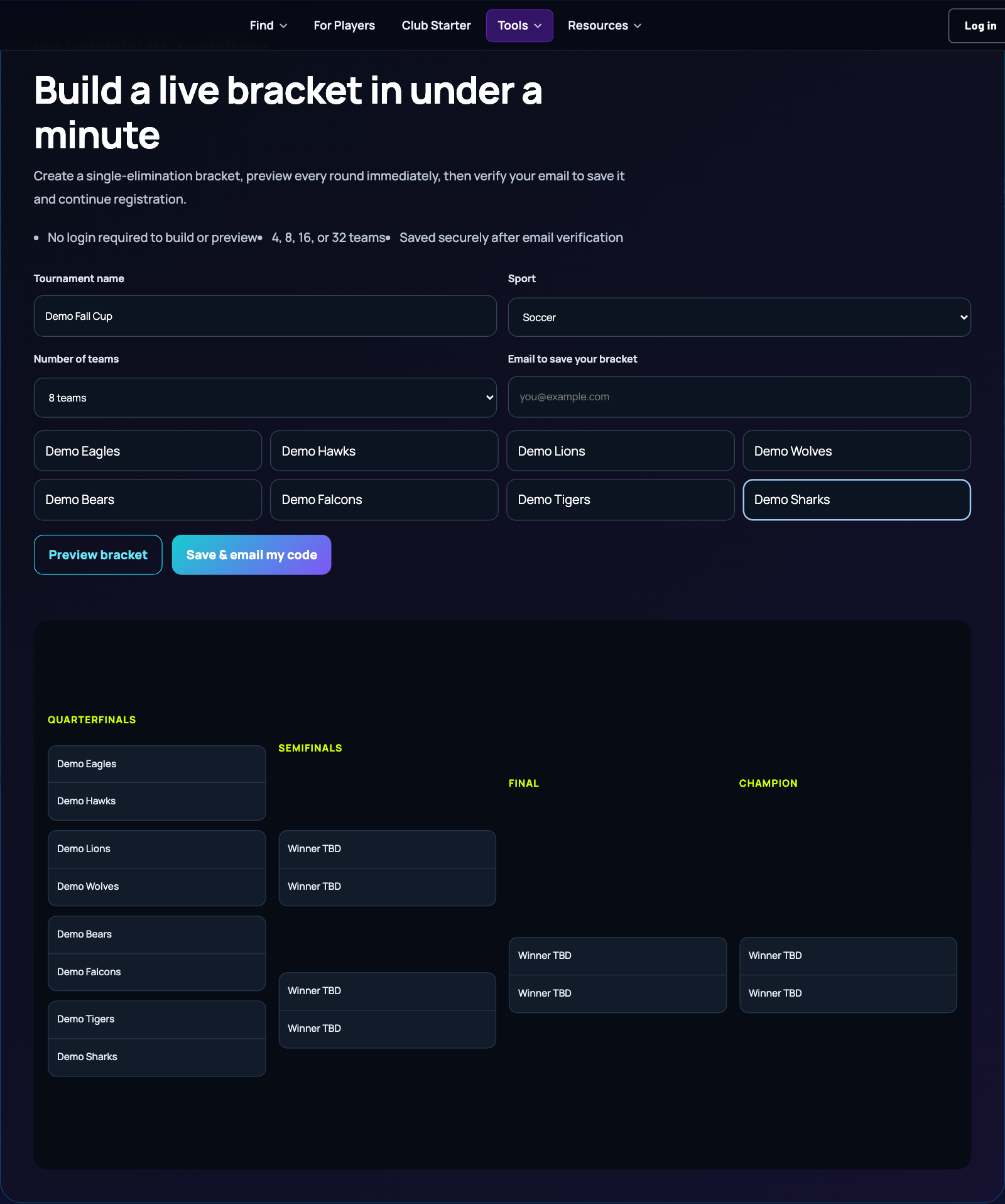1005x1204 pixels.
Task: Select Demo Eagles in quarterfinals bracket
Action: click(x=156, y=764)
